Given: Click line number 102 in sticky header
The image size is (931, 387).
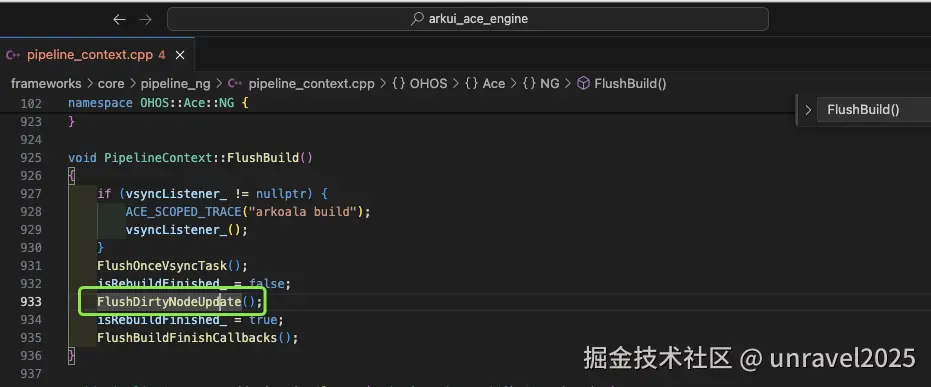Looking at the screenshot, I should click(31, 103).
